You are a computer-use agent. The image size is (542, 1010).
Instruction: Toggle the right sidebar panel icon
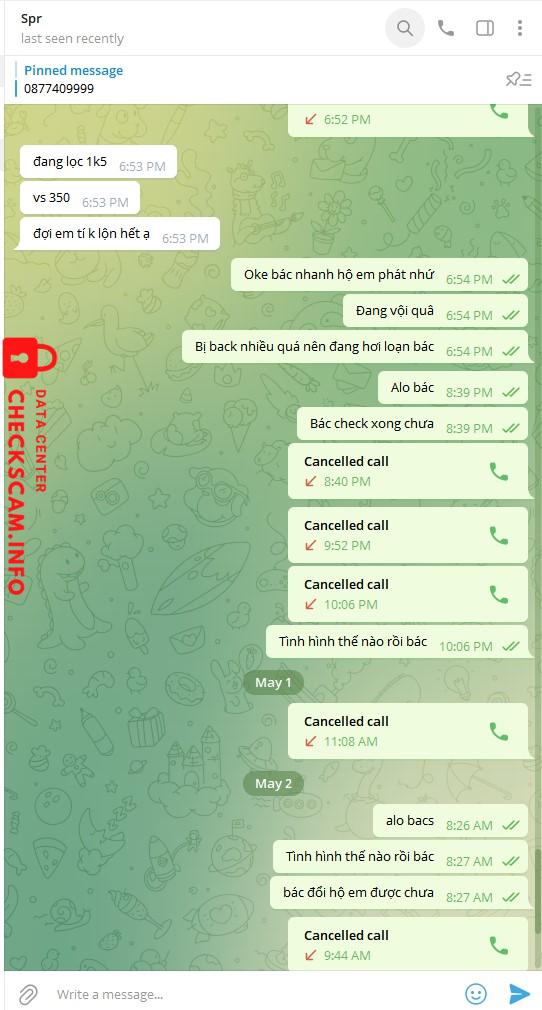click(x=485, y=28)
